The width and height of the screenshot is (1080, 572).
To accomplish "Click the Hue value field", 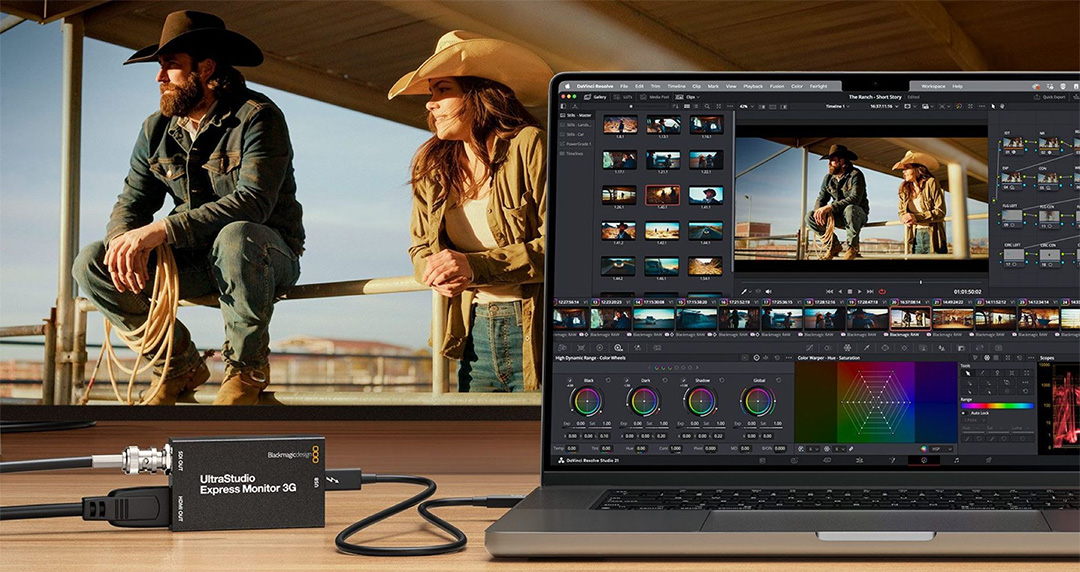I will click(641, 448).
